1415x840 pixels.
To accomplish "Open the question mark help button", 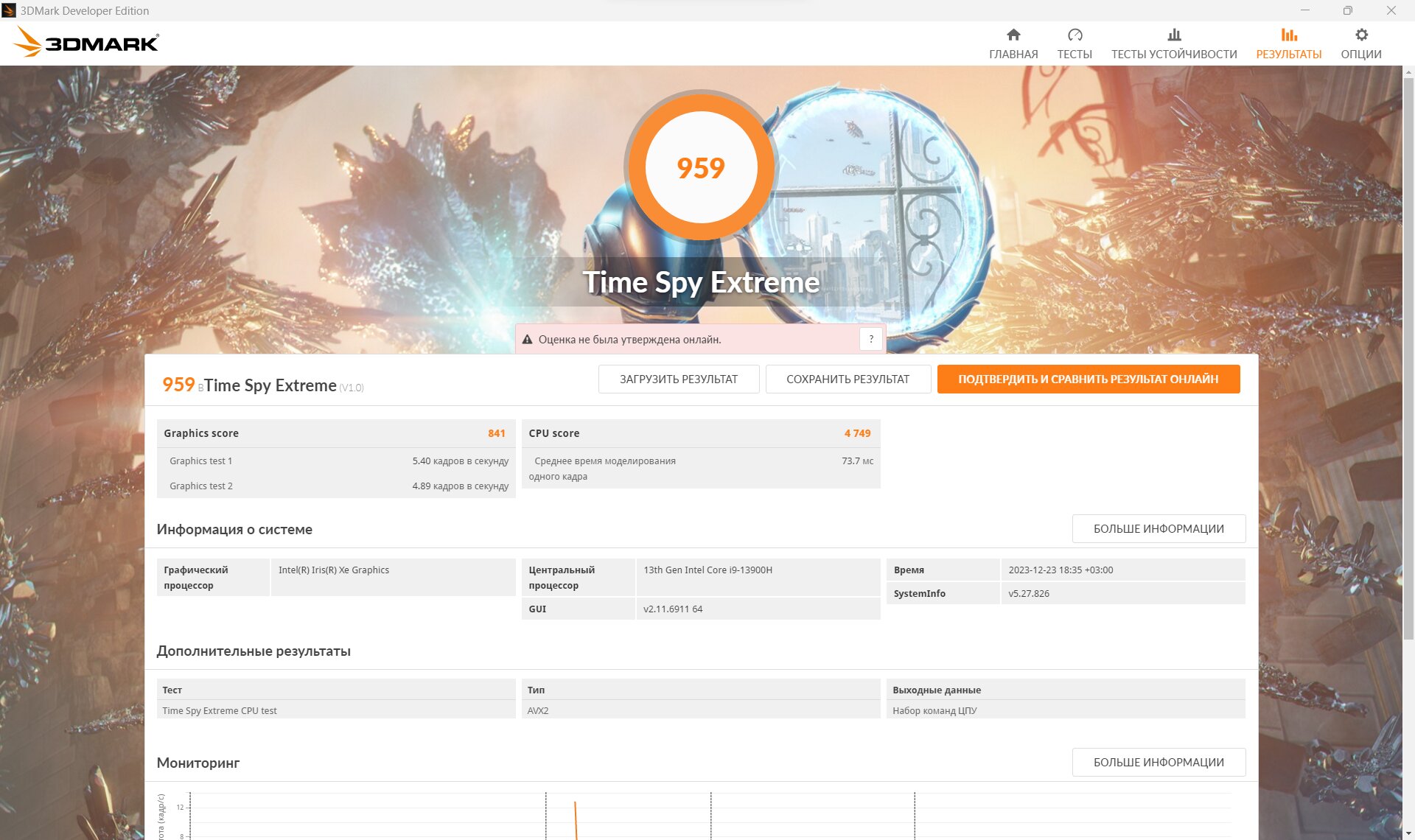I will point(871,339).
